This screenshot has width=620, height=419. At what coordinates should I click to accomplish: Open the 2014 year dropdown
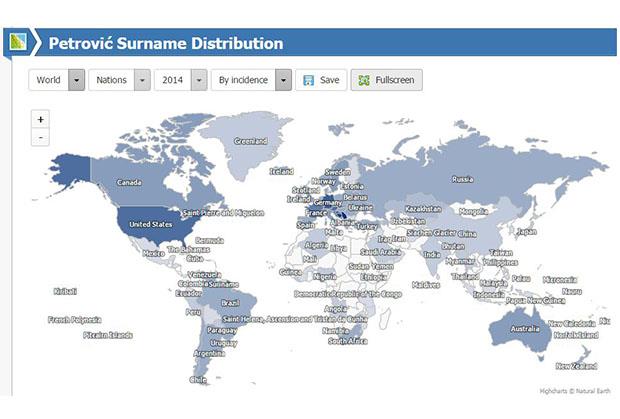pos(199,80)
